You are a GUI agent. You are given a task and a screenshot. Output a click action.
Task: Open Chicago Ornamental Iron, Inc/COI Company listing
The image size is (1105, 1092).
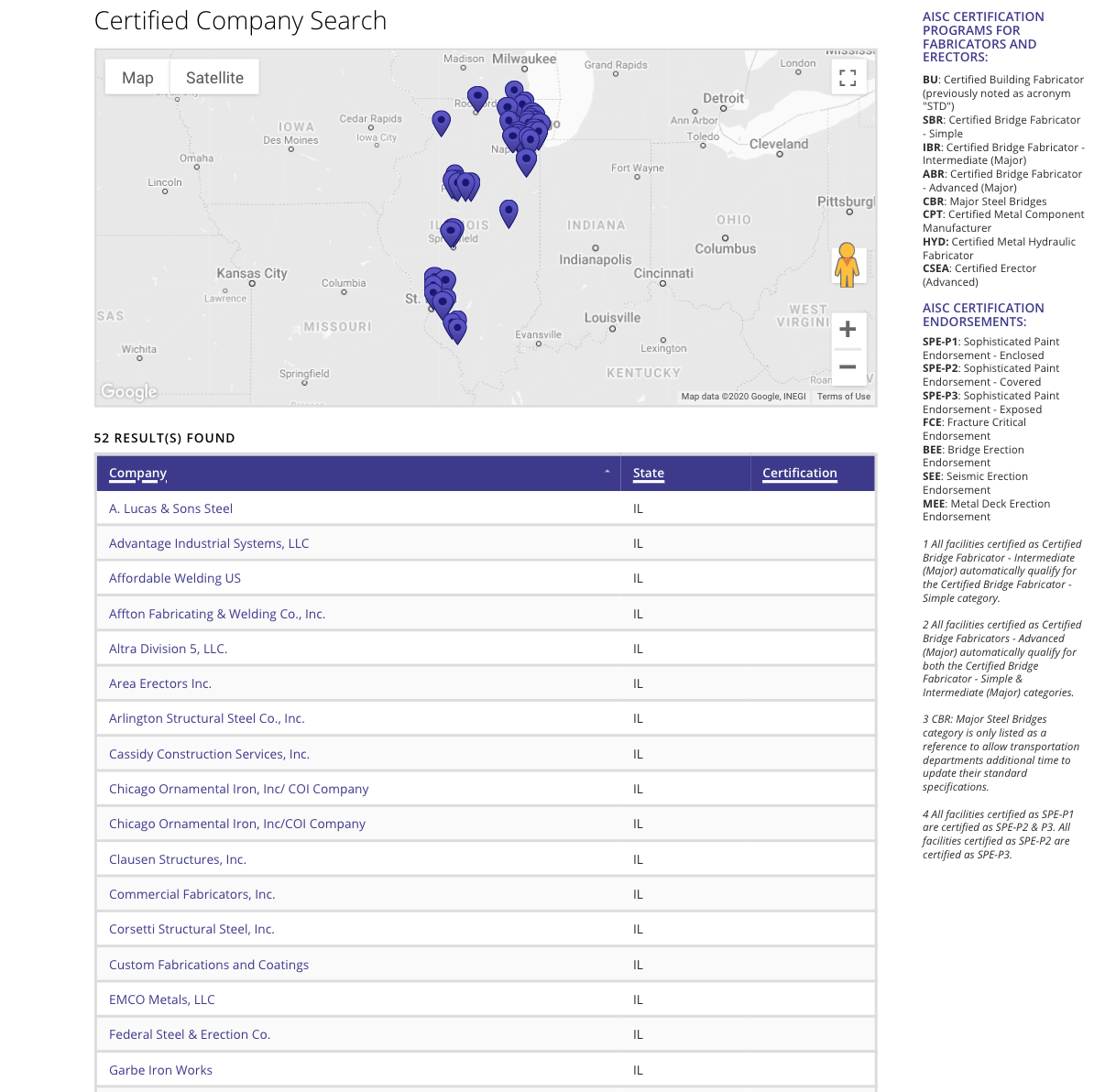pos(237,824)
